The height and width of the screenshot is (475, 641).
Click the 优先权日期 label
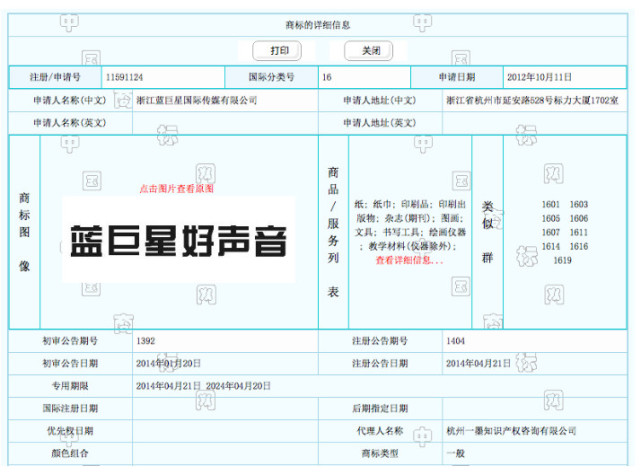tap(70, 431)
